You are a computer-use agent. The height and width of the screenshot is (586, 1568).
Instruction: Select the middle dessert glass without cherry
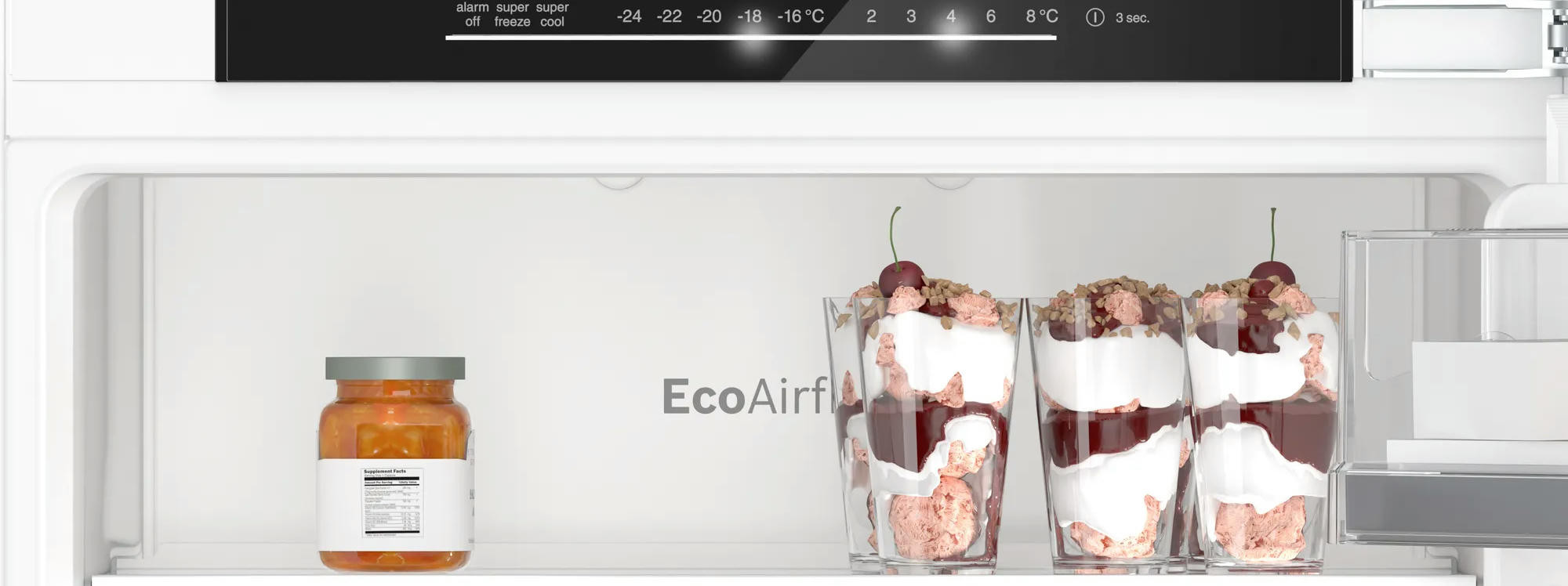[x=1109, y=431]
